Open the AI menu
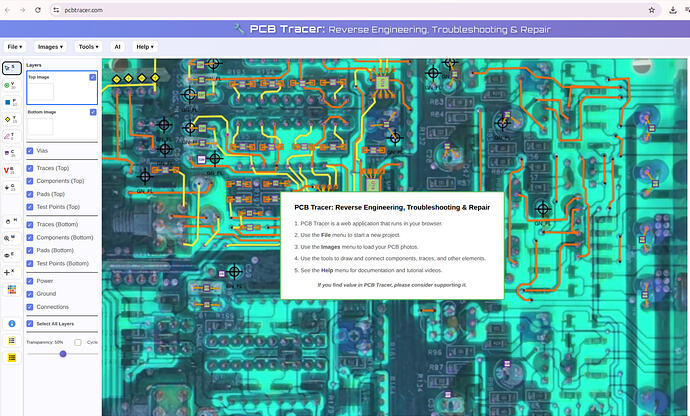The image size is (690, 416). tap(117, 47)
